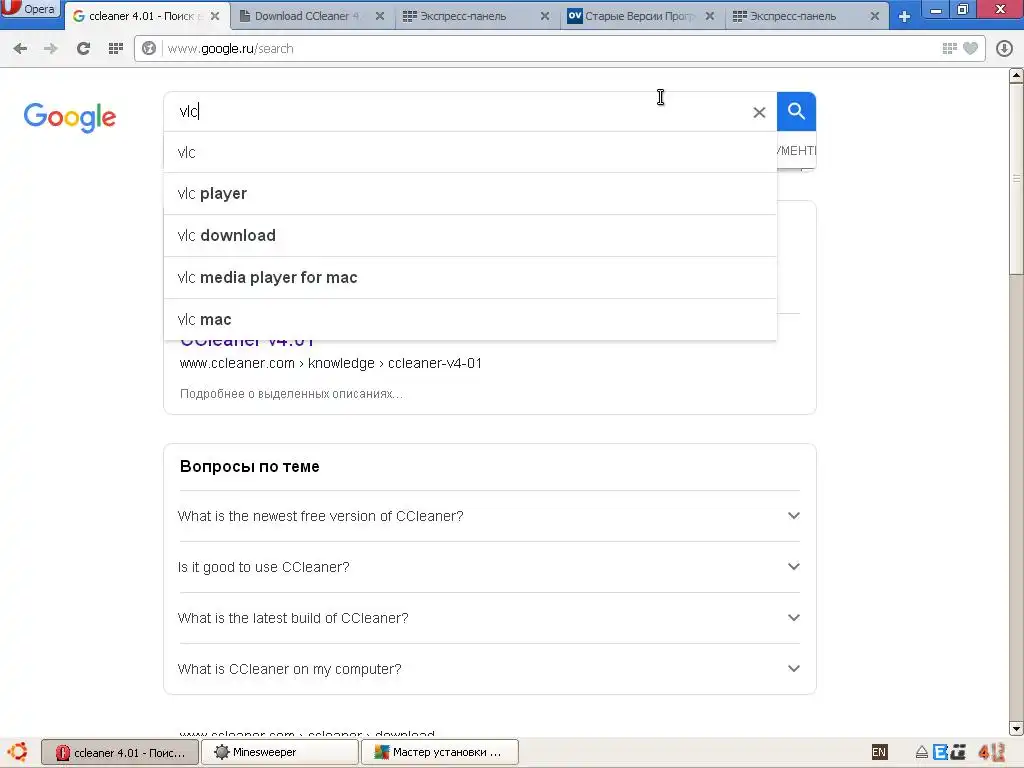Open a new tab with plus button
The height and width of the screenshot is (768, 1024).
(x=904, y=16)
